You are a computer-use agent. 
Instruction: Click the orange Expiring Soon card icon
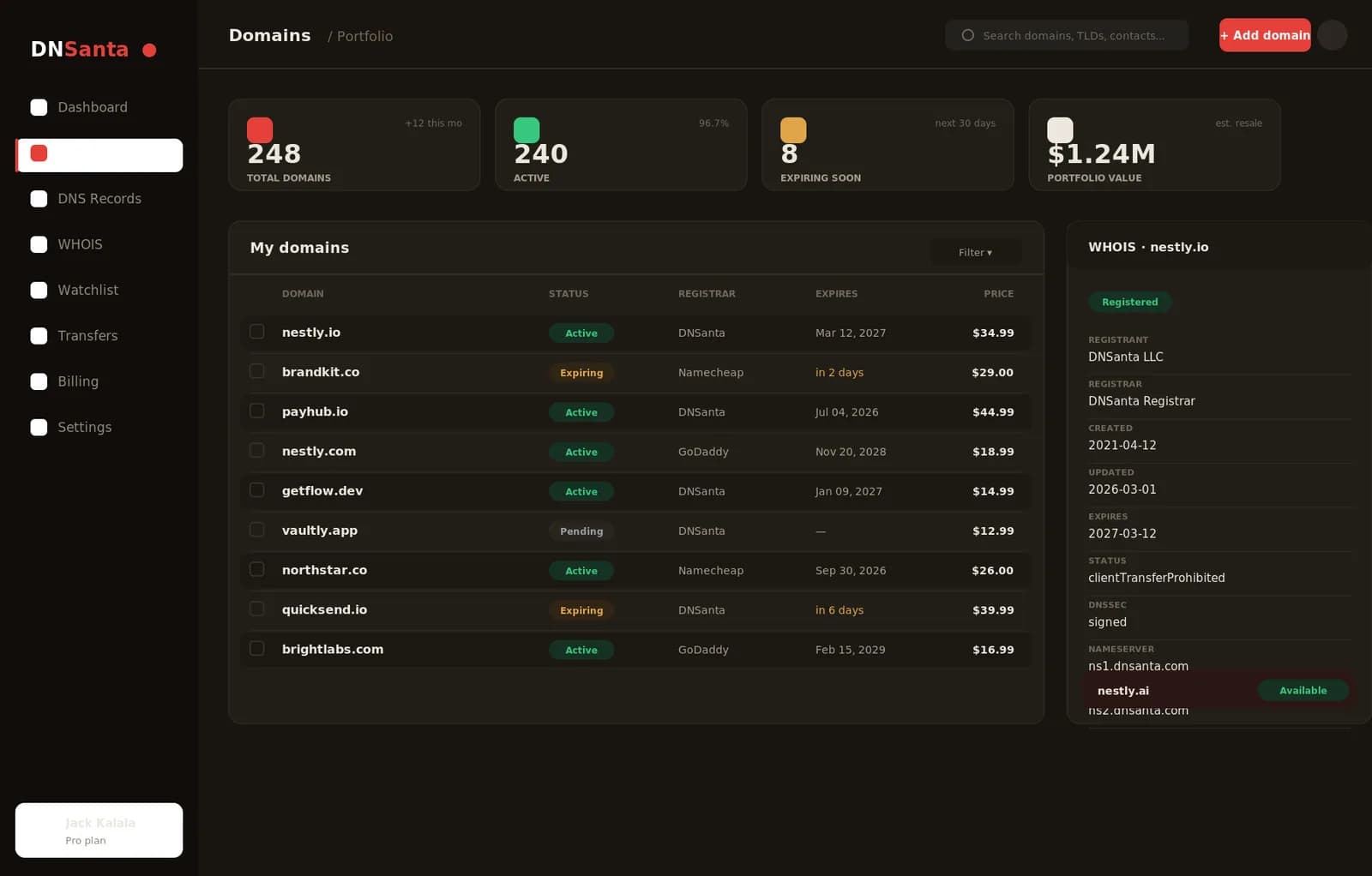(793, 130)
